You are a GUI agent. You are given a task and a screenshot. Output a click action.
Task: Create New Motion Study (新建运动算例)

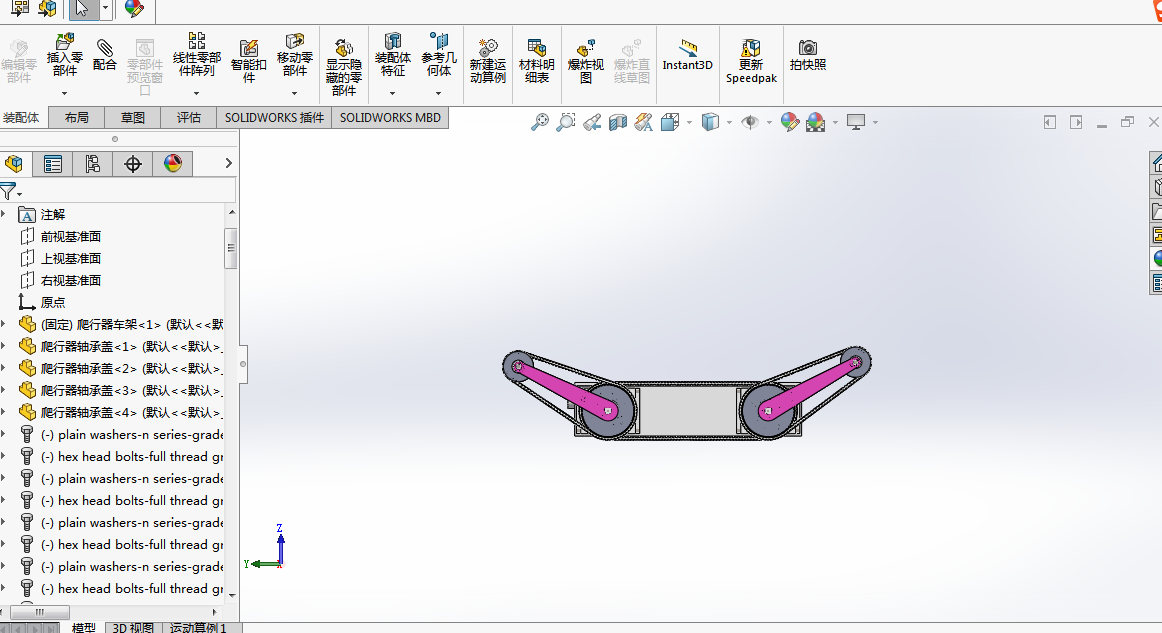pyautogui.click(x=488, y=61)
